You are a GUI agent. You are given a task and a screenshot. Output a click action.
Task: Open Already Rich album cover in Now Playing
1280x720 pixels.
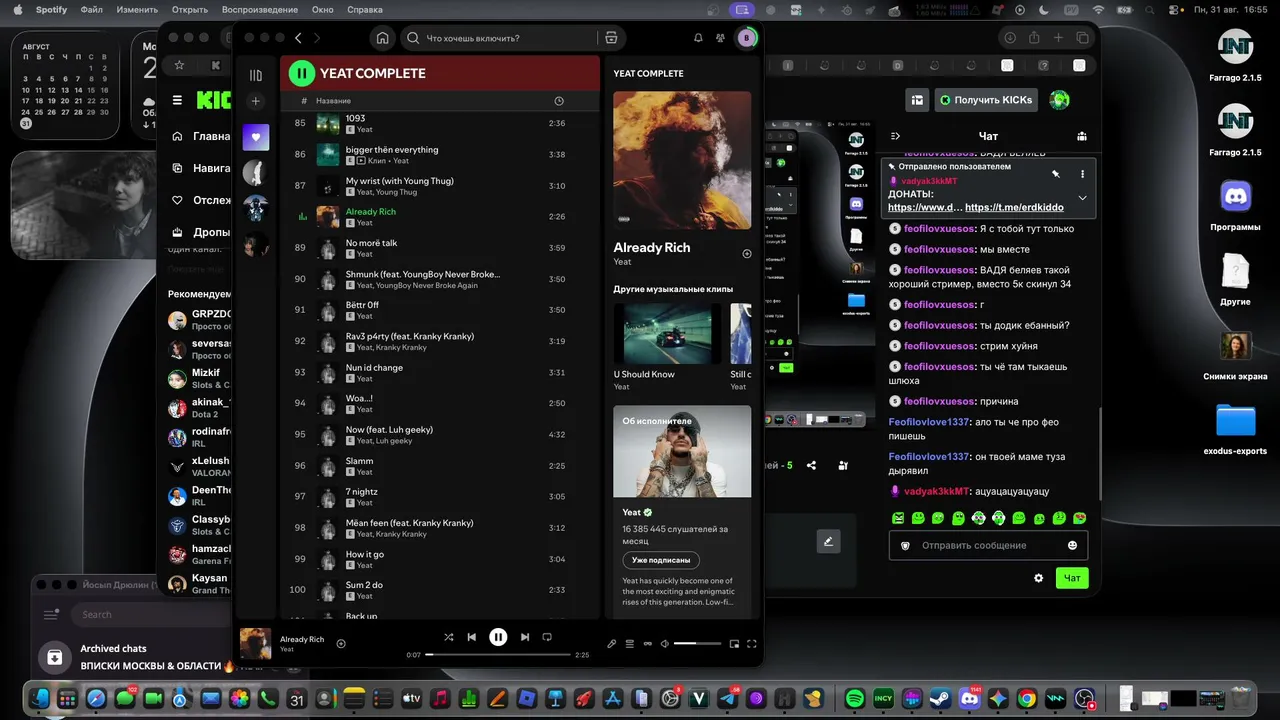tap(682, 160)
